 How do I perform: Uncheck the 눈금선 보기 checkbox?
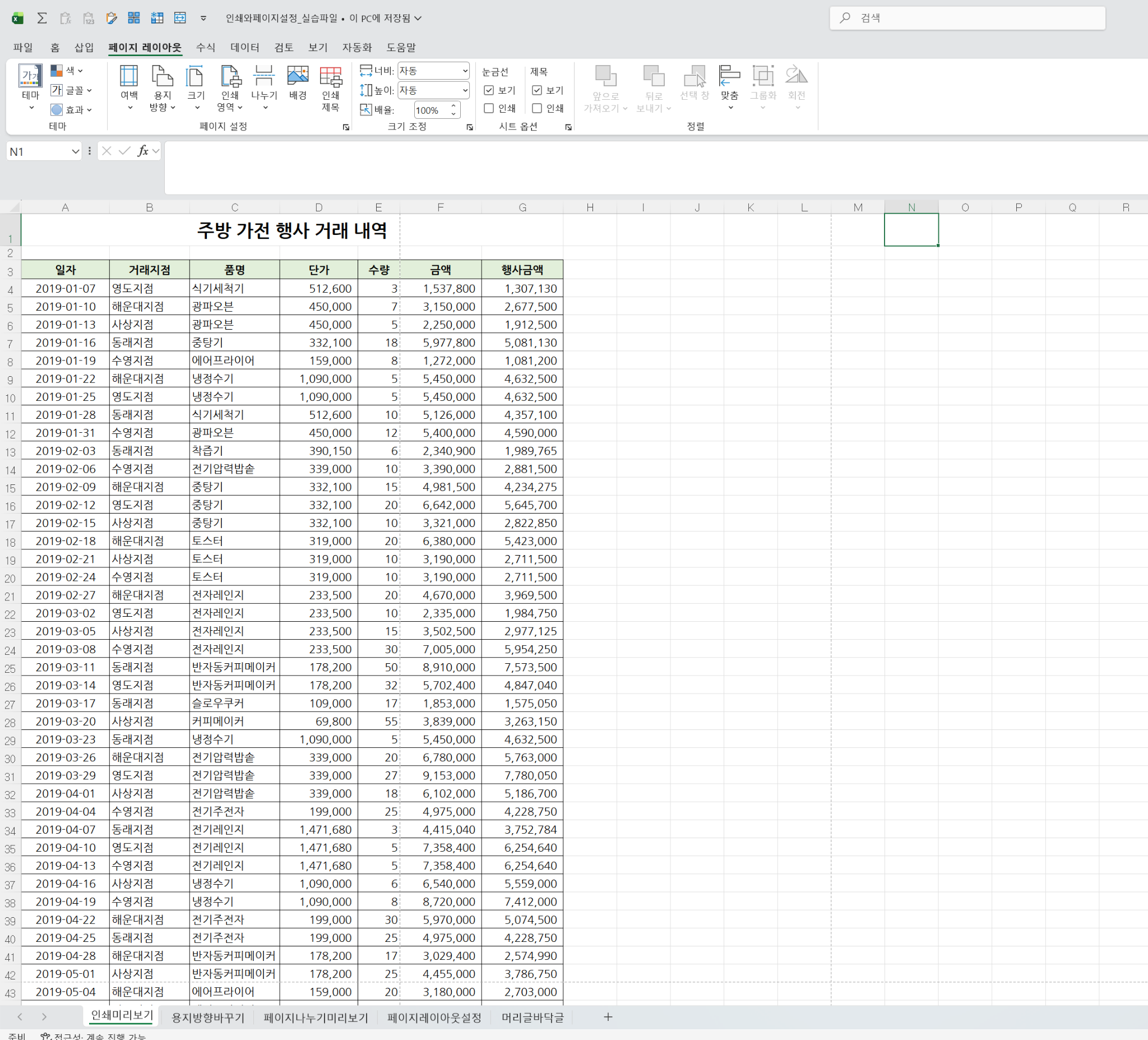pos(489,90)
